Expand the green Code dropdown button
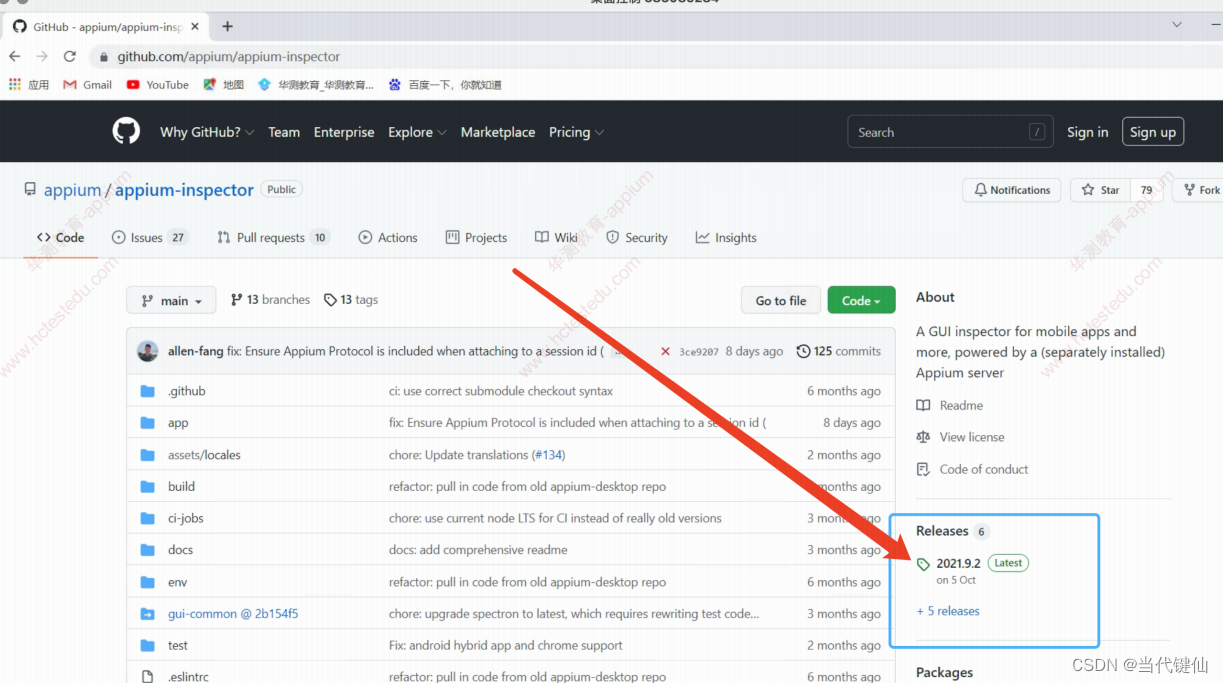The width and height of the screenshot is (1223, 683). pyautogui.click(x=861, y=301)
